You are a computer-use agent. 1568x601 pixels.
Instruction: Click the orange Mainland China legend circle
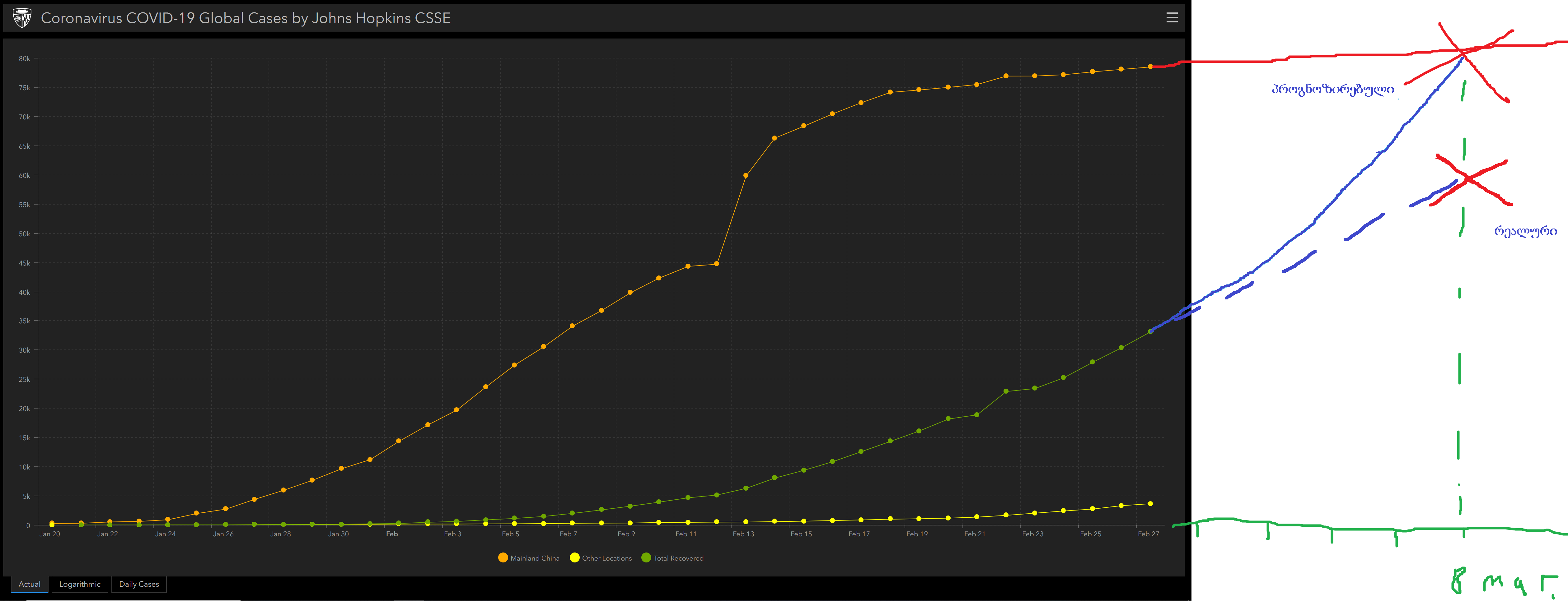pyautogui.click(x=503, y=558)
